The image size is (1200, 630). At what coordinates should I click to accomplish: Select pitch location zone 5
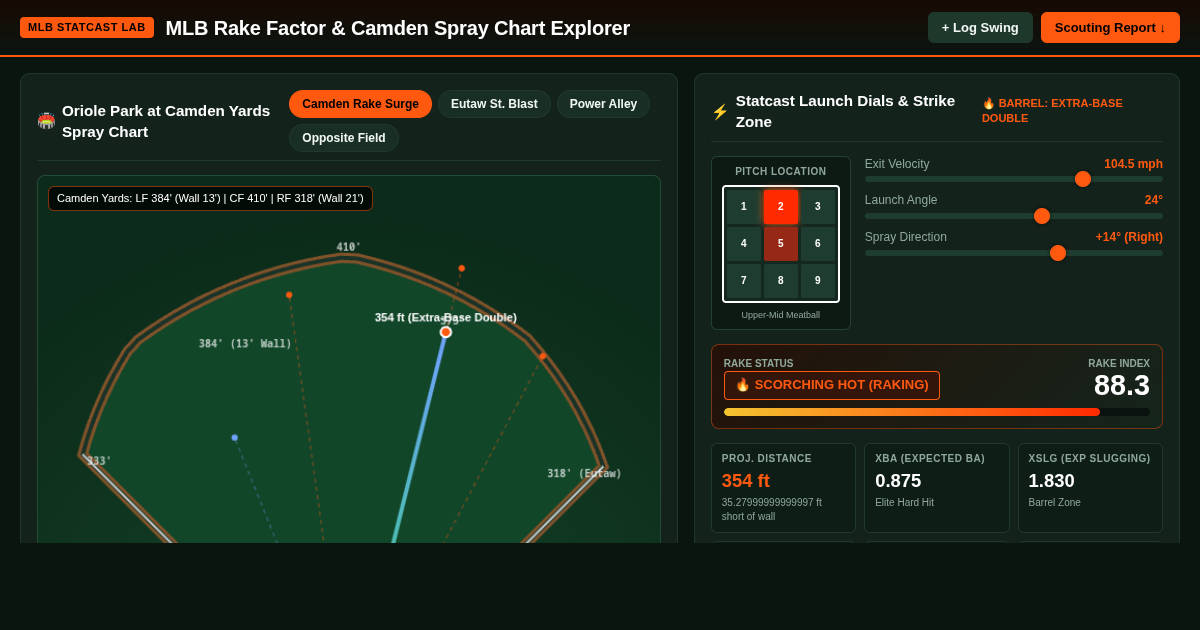[781, 244]
